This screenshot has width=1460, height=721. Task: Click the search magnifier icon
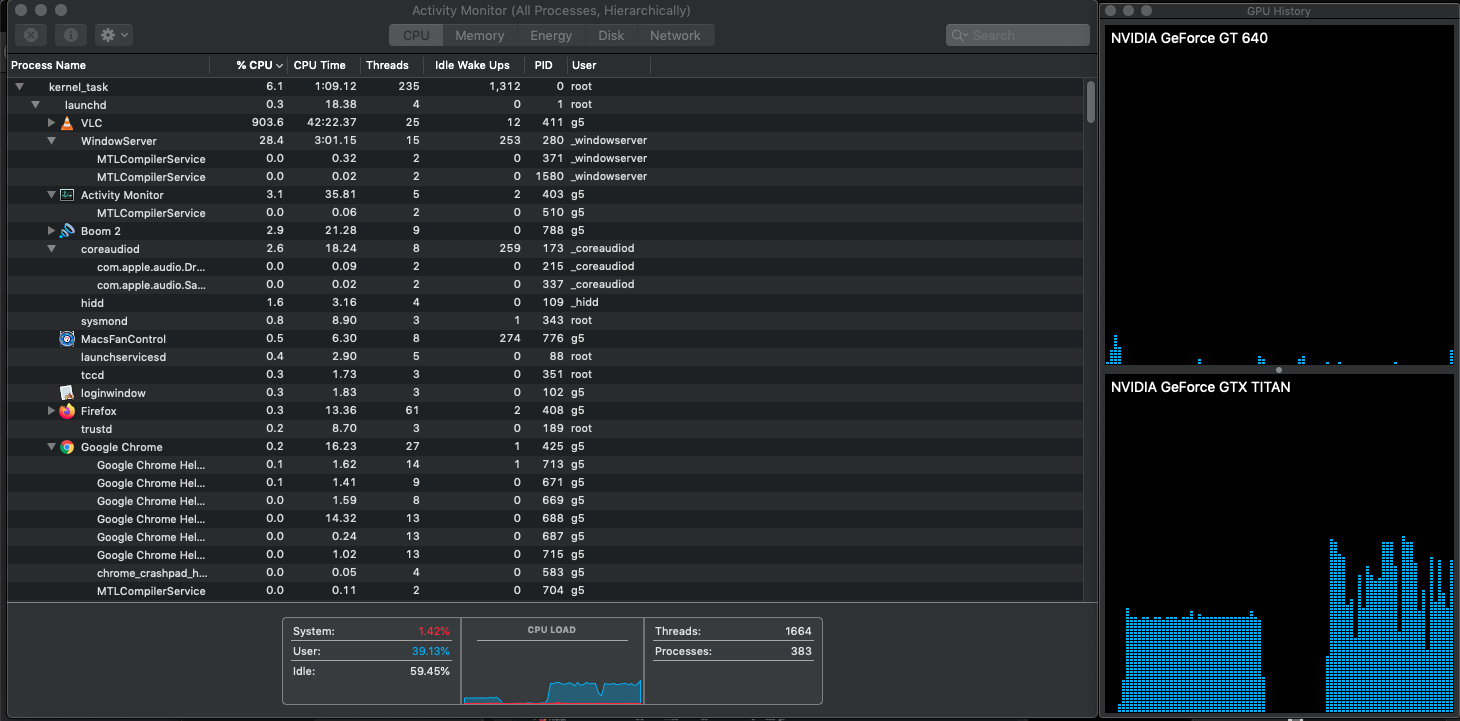point(959,35)
